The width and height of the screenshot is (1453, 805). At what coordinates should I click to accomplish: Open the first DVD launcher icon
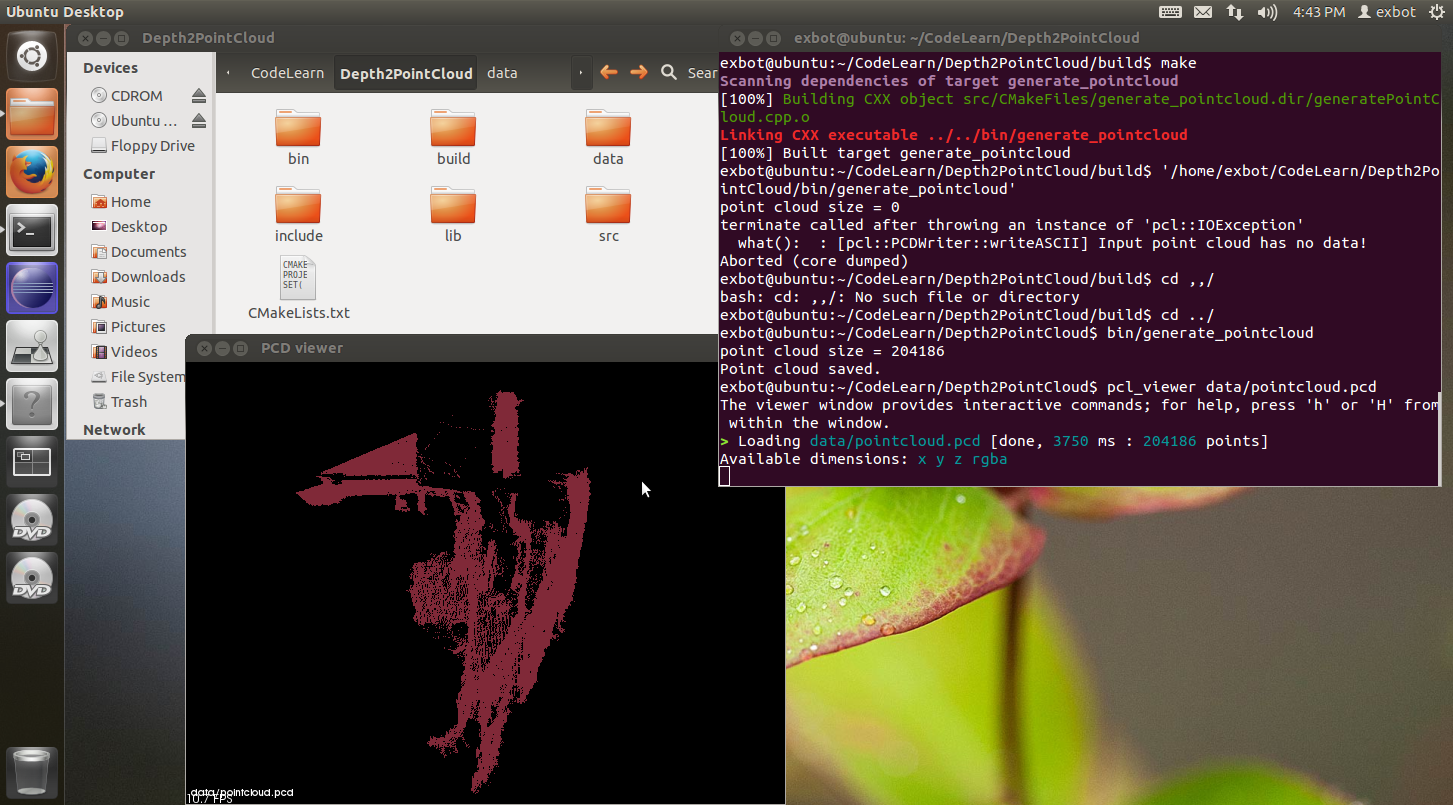point(33,520)
